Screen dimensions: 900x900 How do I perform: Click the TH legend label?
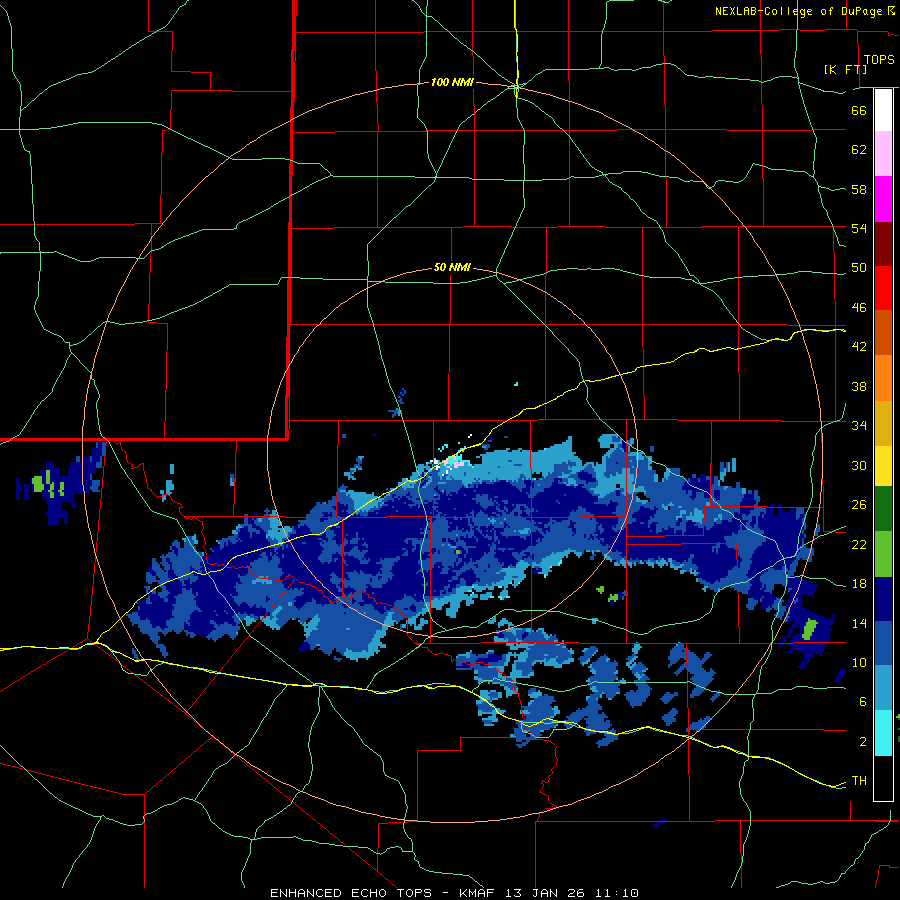(859, 781)
